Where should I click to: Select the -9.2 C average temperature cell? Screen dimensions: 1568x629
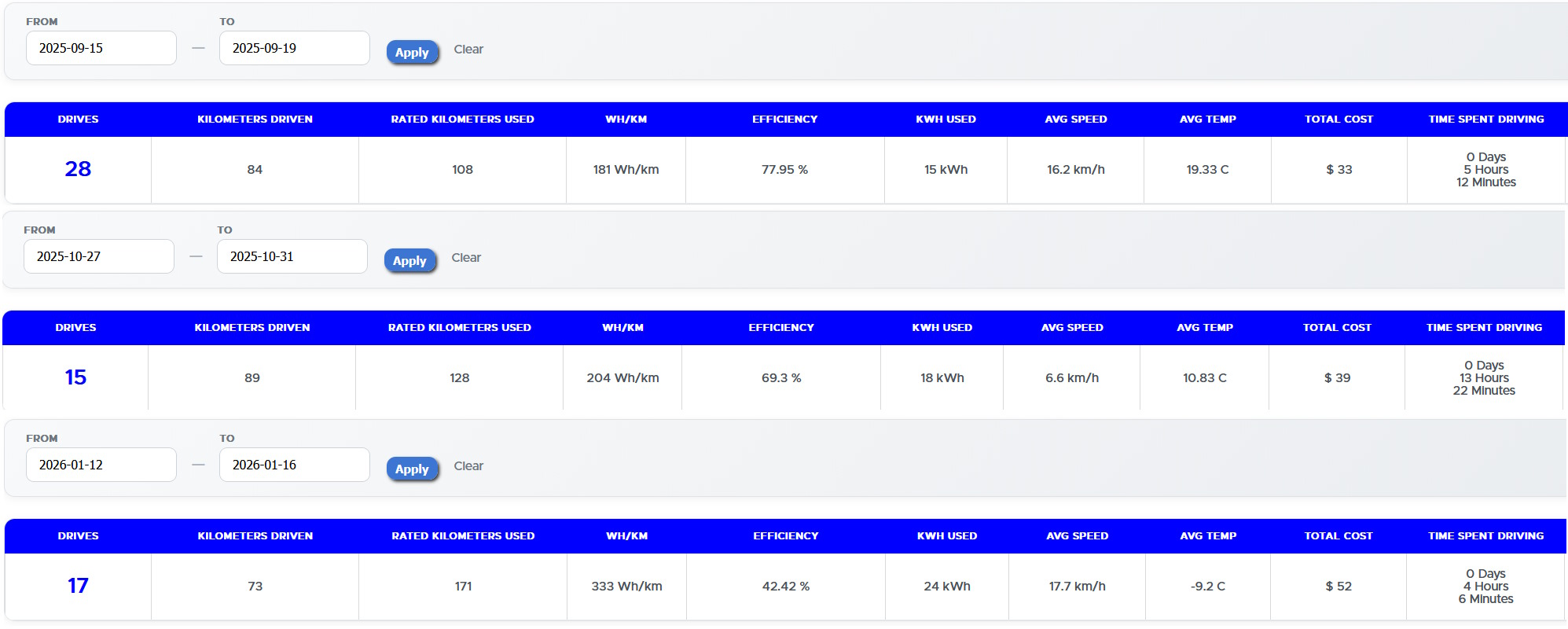(x=1207, y=587)
